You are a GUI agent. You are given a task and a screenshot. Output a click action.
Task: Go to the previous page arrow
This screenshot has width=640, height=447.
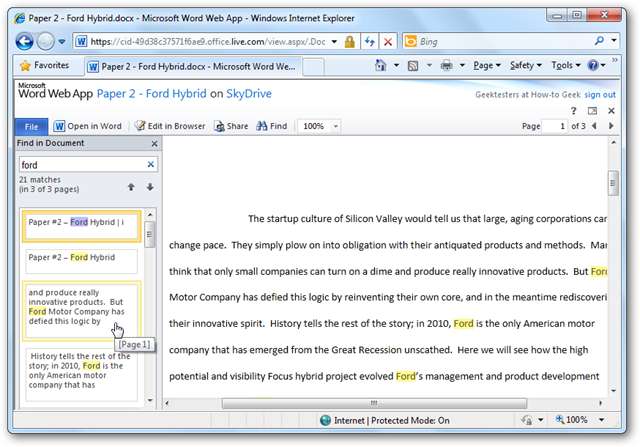click(596, 126)
